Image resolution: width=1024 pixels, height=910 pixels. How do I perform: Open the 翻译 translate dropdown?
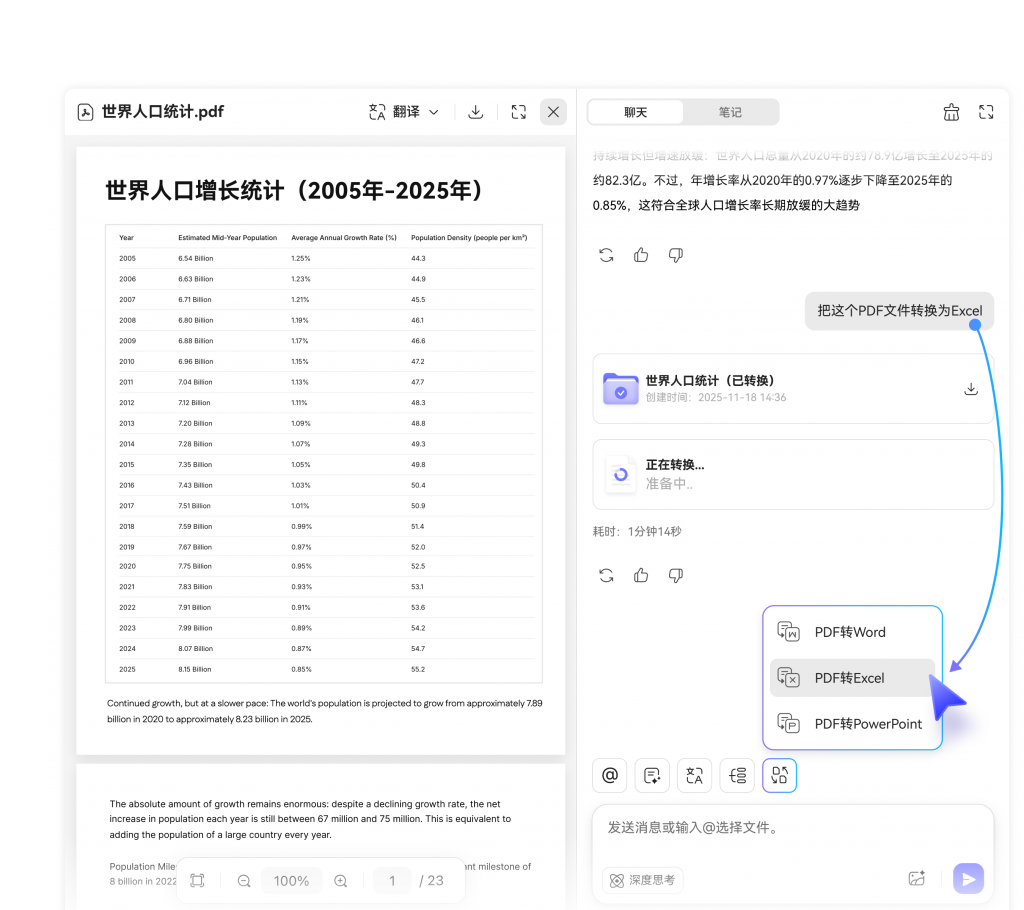[403, 111]
